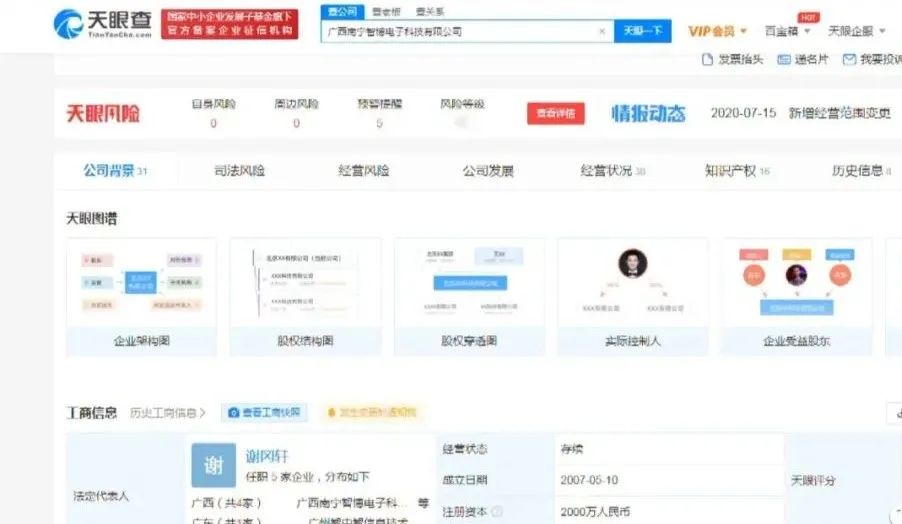Switch to the 经营风险 tab
This screenshot has width=902, height=524.
click(x=364, y=170)
